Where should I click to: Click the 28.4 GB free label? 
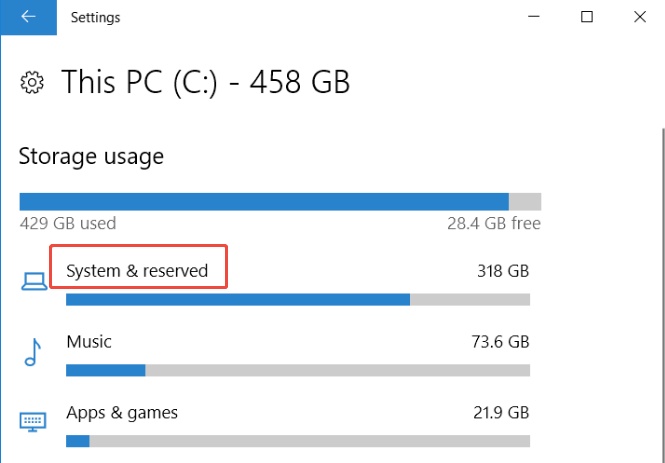coord(494,223)
